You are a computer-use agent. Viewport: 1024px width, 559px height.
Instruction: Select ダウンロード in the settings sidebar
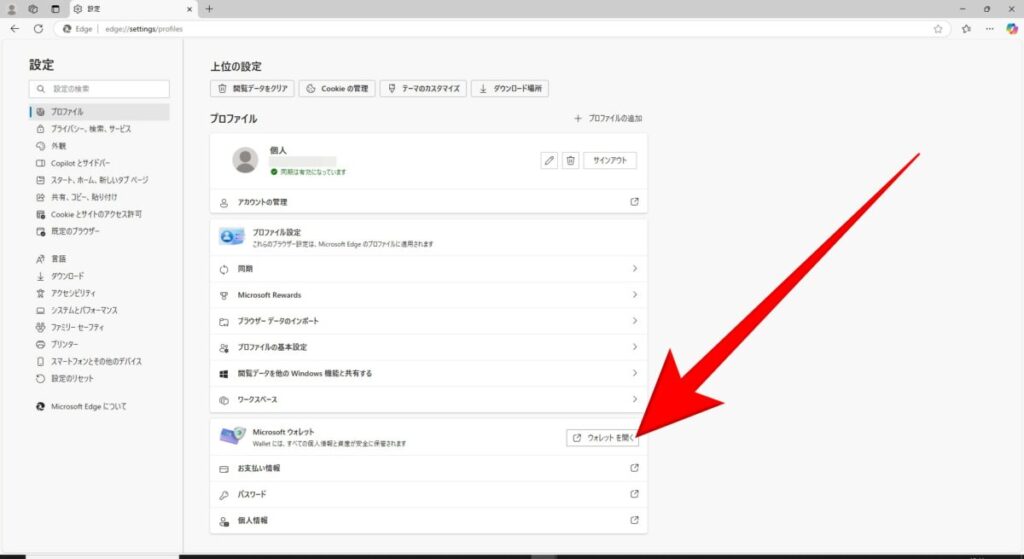tap(68, 276)
